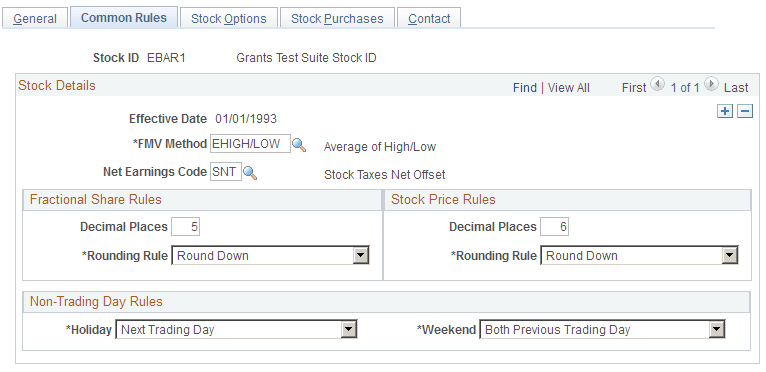Edit Fractional Share Decimal Places field
This screenshot has width=766, height=372.
click(186, 227)
